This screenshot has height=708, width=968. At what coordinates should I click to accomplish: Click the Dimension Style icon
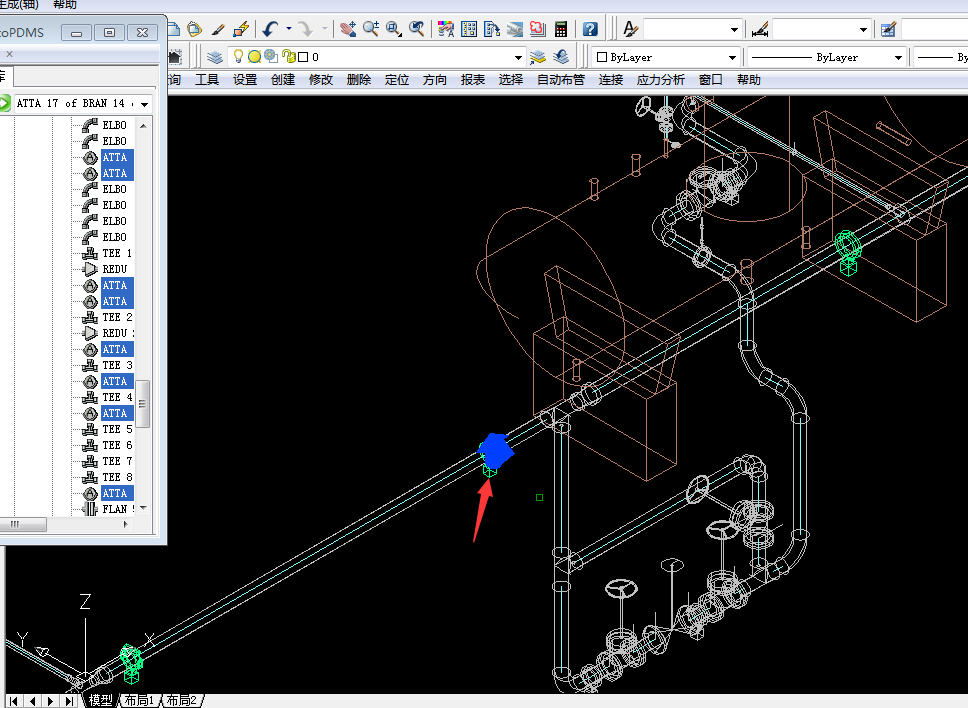click(760, 29)
